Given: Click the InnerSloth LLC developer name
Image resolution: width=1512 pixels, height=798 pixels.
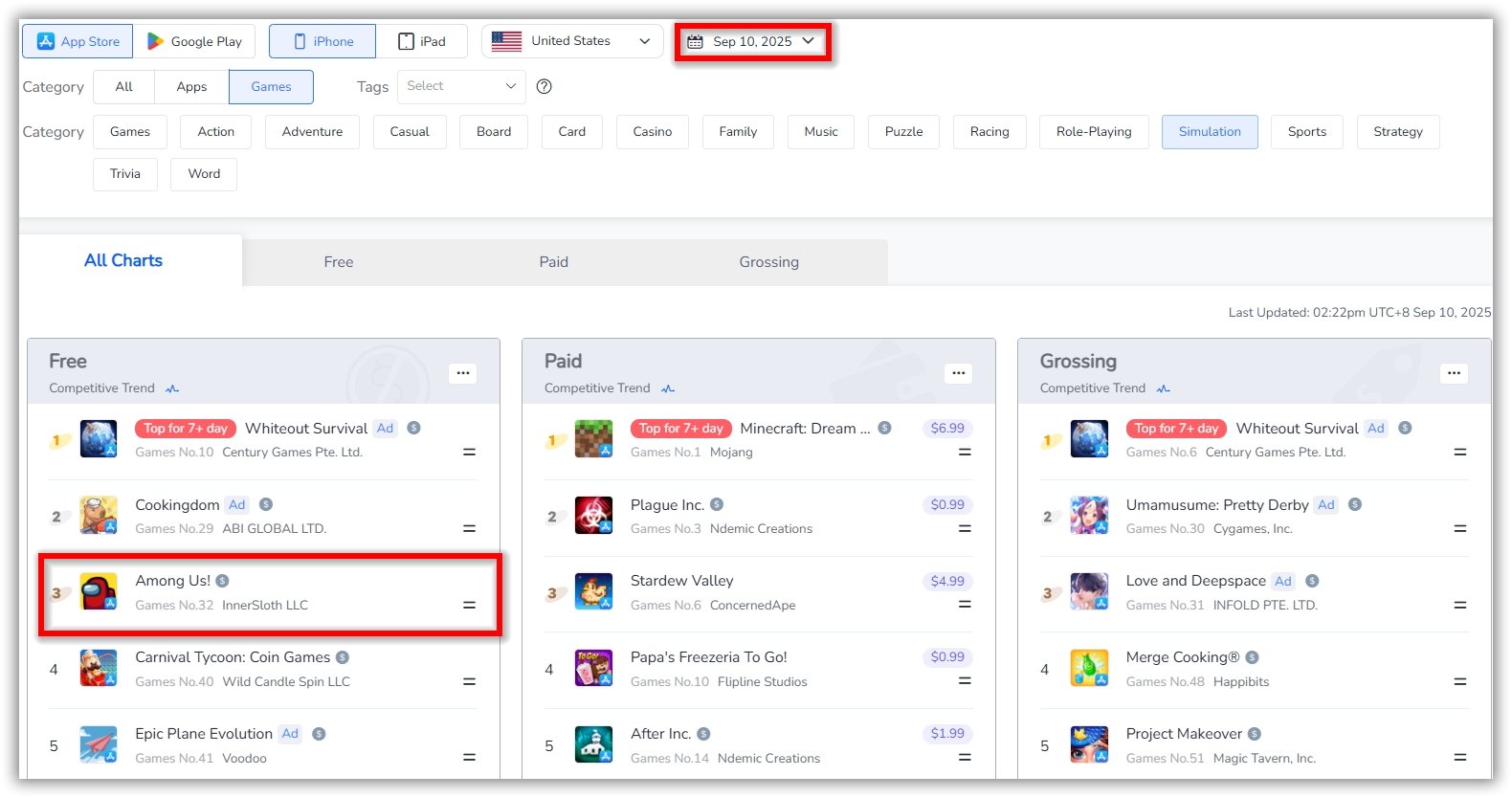Looking at the screenshot, I should click(x=265, y=606).
